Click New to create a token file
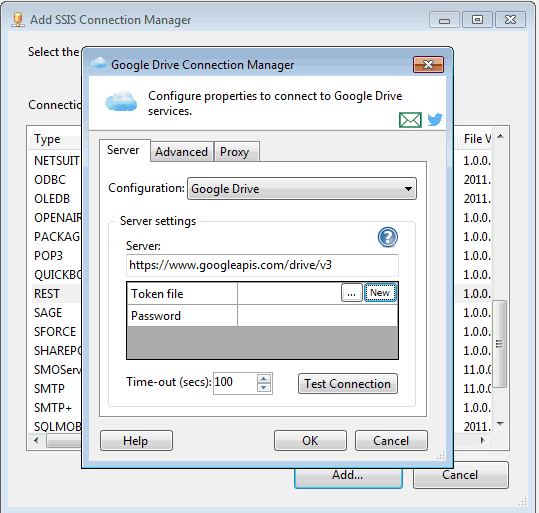 pyautogui.click(x=380, y=293)
